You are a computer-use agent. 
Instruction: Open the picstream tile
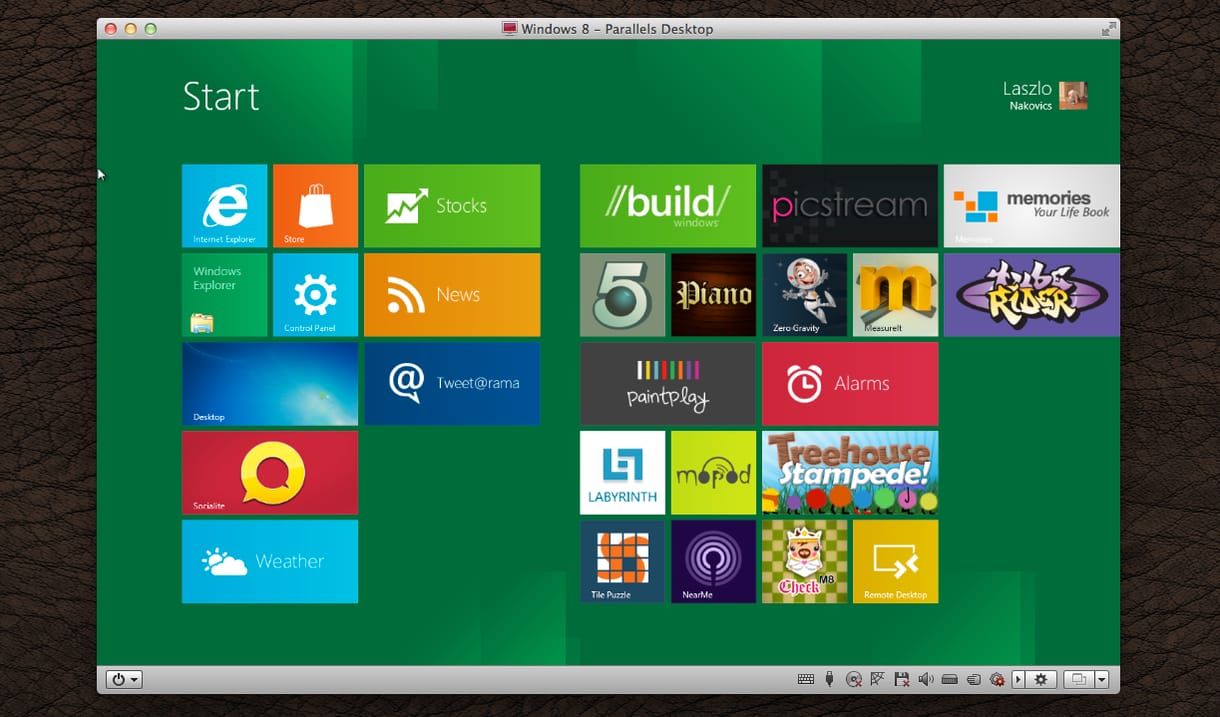850,206
